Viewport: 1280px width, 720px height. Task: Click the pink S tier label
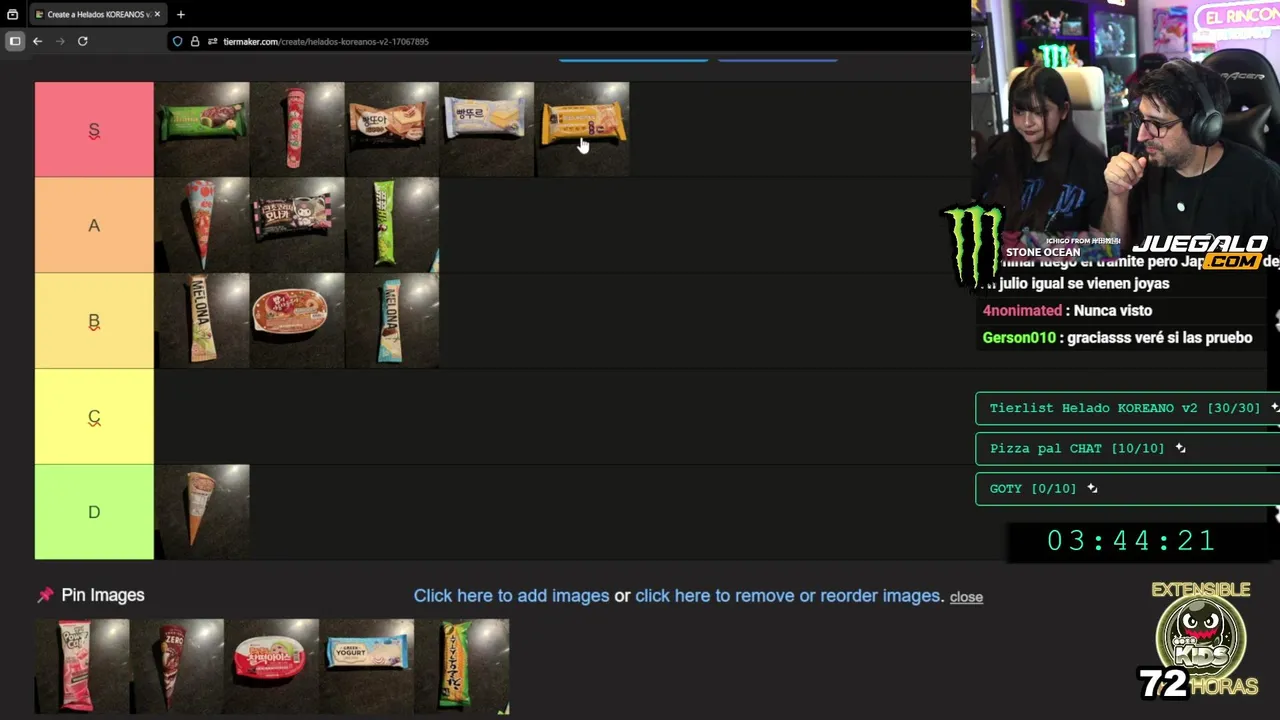[x=94, y=130]
